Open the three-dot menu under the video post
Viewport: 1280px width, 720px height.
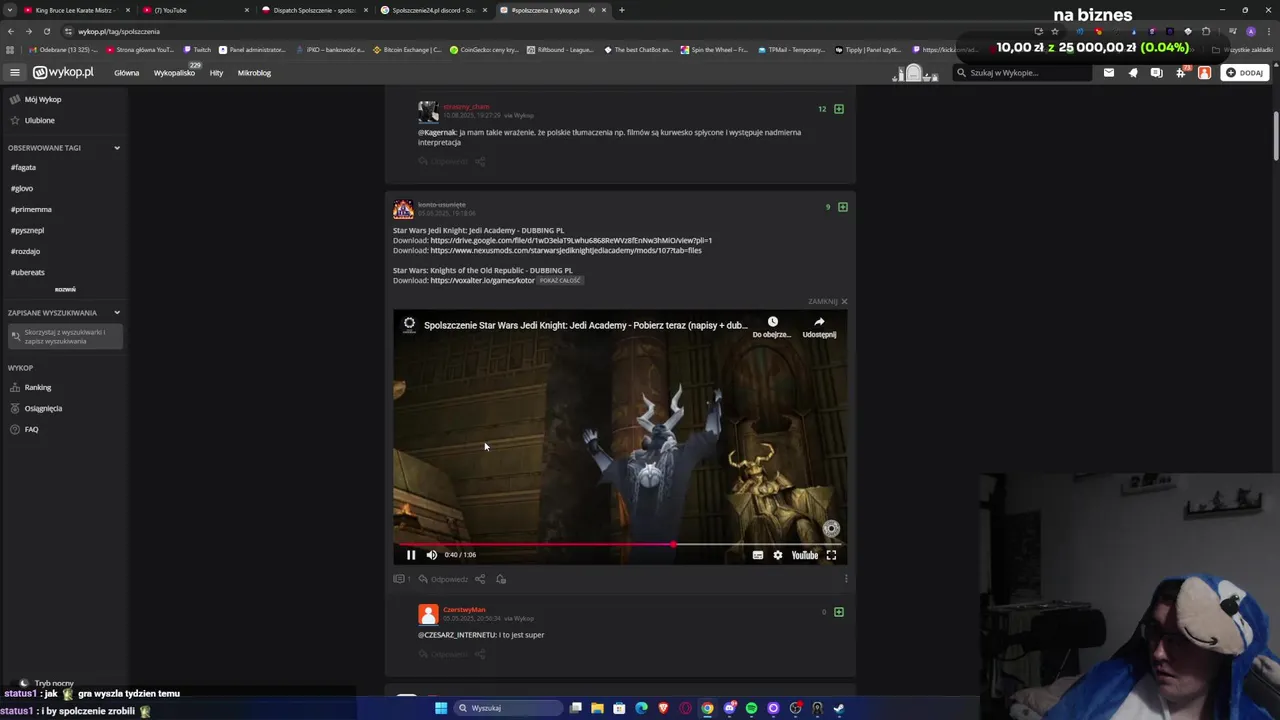pos(846,578)
